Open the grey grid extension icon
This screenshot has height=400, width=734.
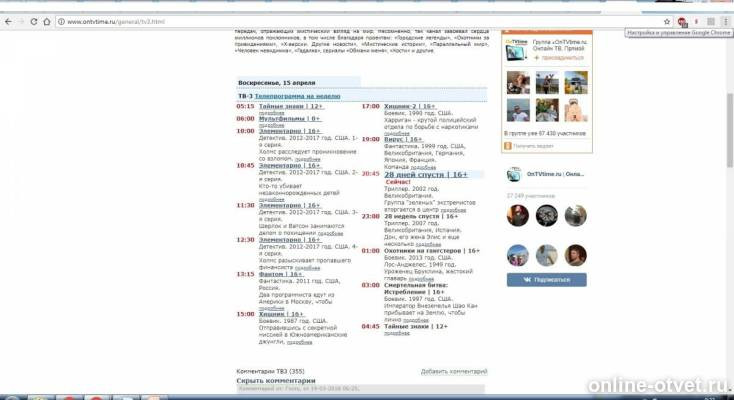711,22
